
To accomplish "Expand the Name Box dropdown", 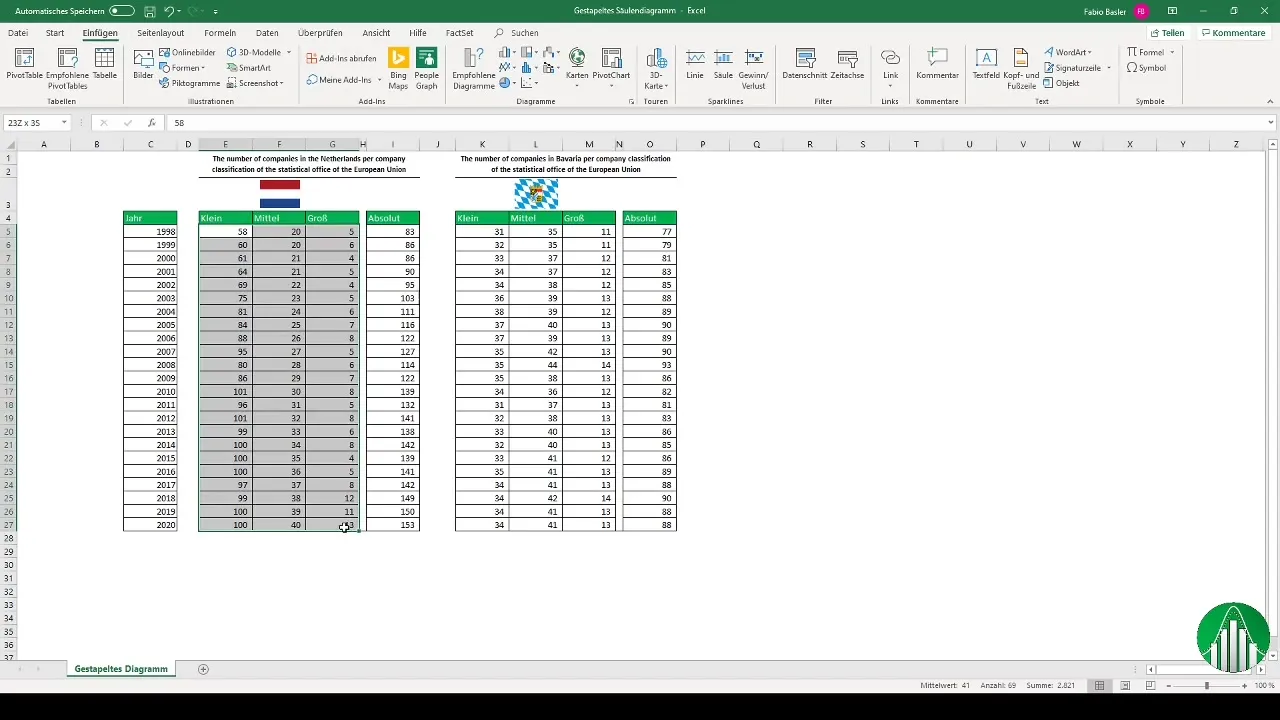I will [x=64, y=123].
